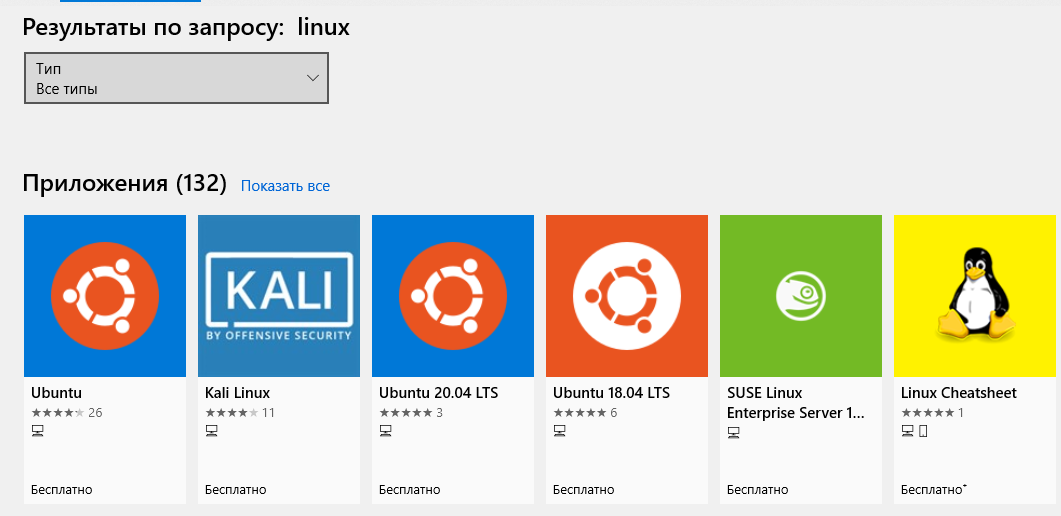Image resolution: width=1061 pixels, height=516 pixels.
Task: Click PC device icon under SUSE Linux
Action: tap(733, 432)
